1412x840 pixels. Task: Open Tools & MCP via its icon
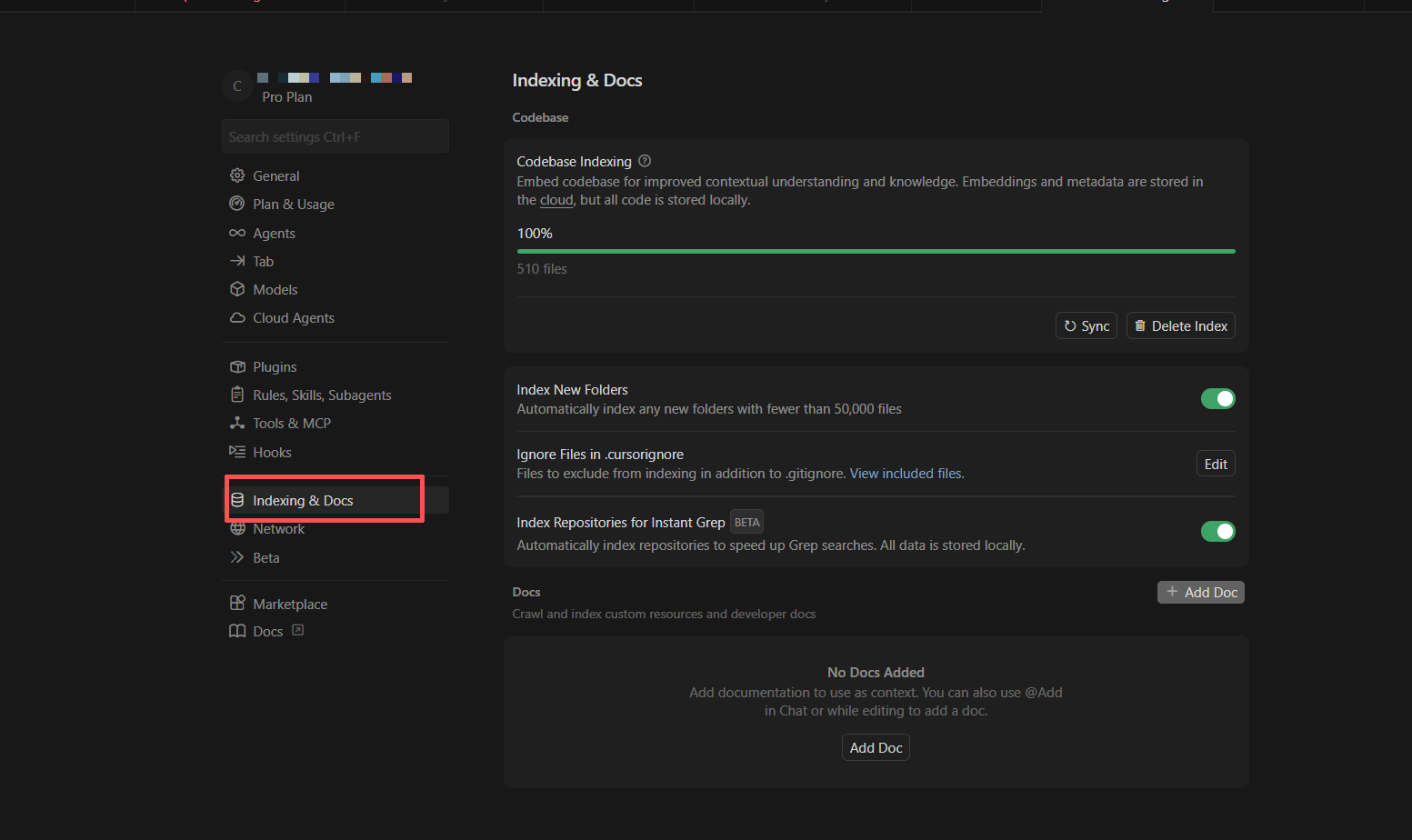237,423
